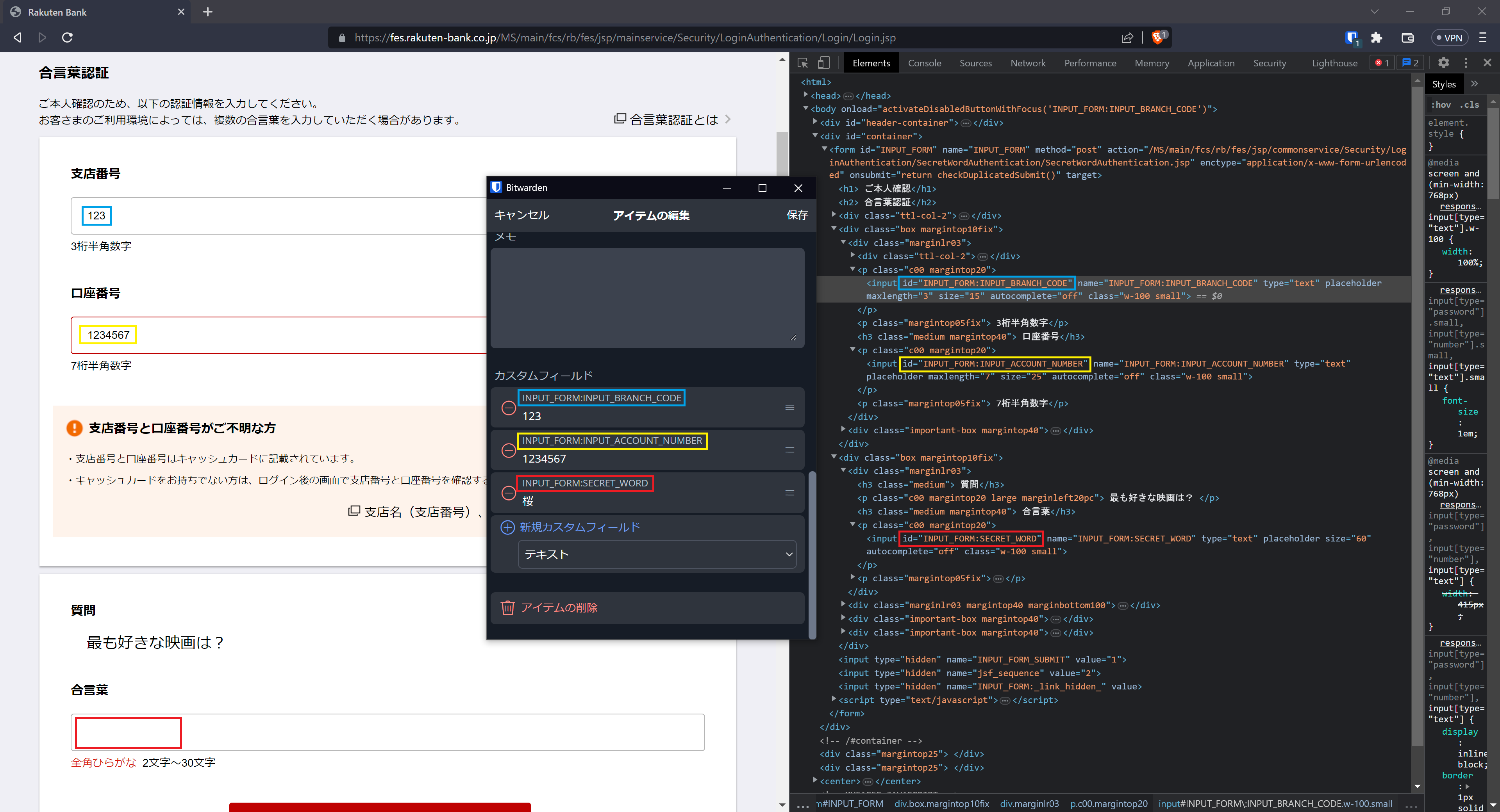This screenshot has width=1500, height=812.
Task: Expand the header-container div node
Action: click(815, 122)
